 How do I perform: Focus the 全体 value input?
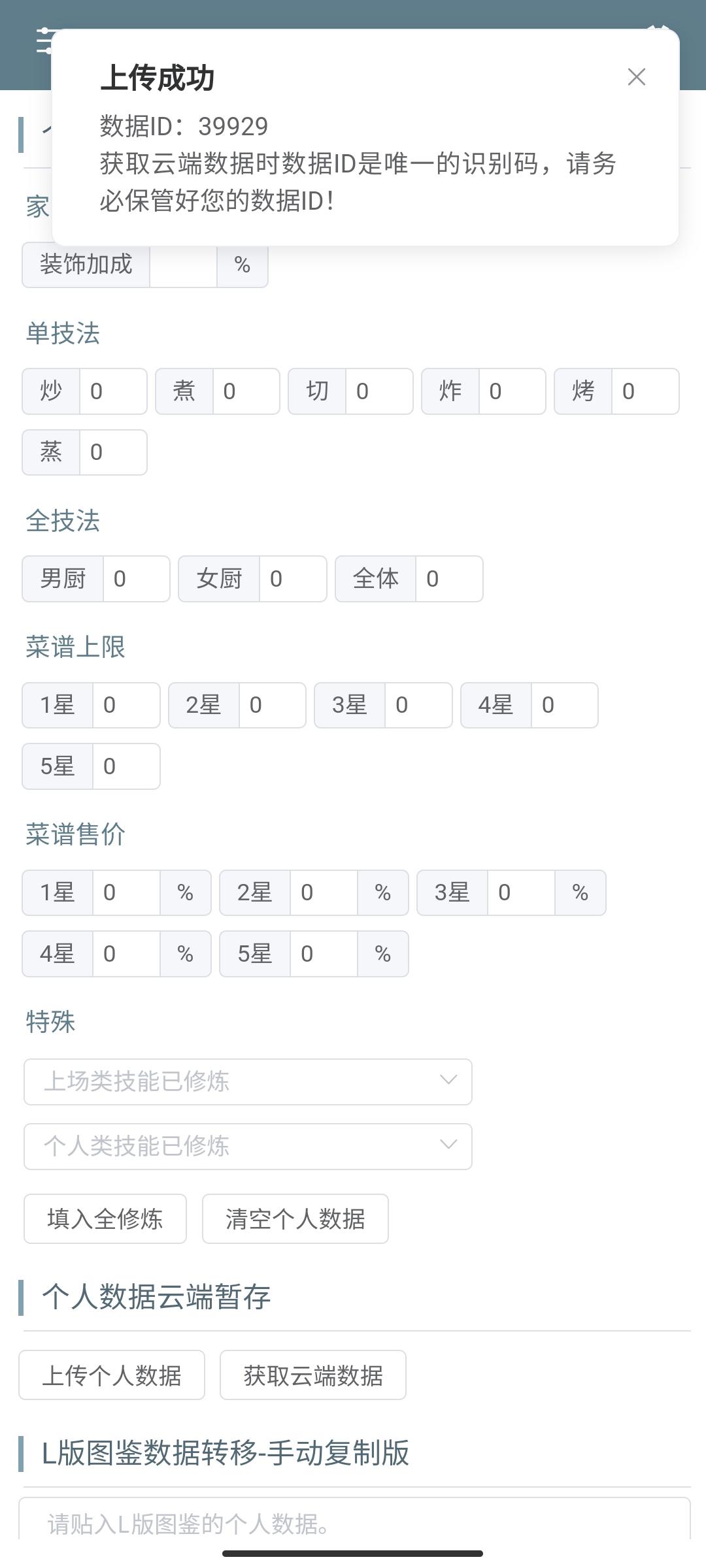pos(448,579)
